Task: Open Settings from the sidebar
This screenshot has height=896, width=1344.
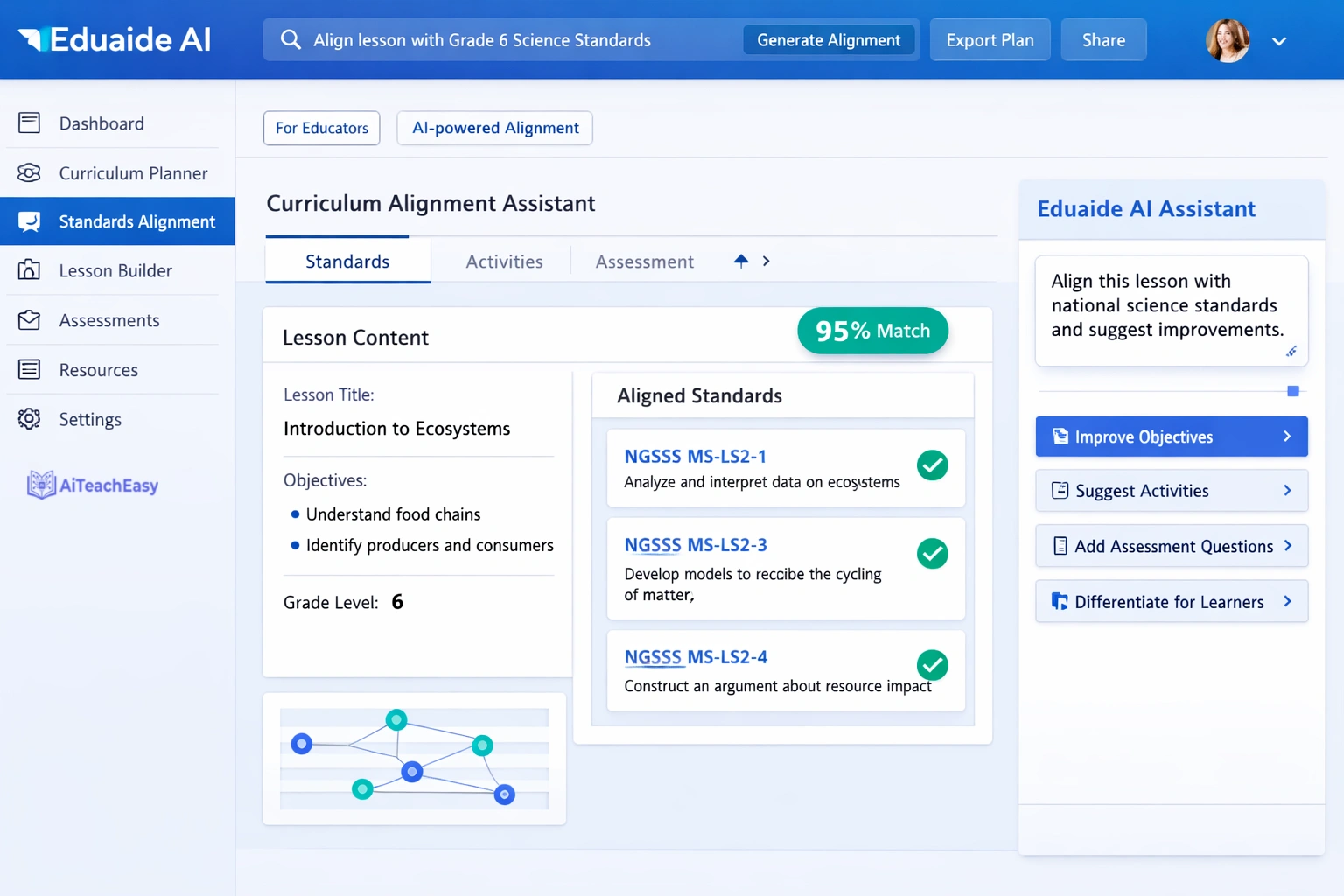Action: pos(90,419)
